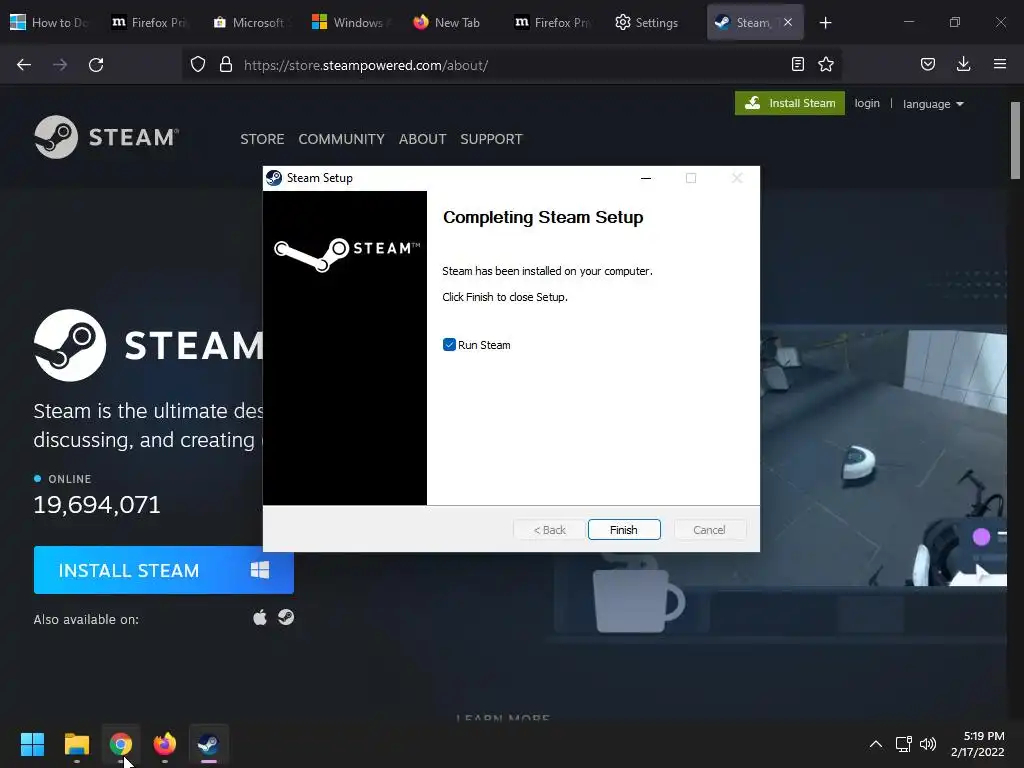
Task: Click the Steam taskbar icon
Action: (x=208, y=744)
